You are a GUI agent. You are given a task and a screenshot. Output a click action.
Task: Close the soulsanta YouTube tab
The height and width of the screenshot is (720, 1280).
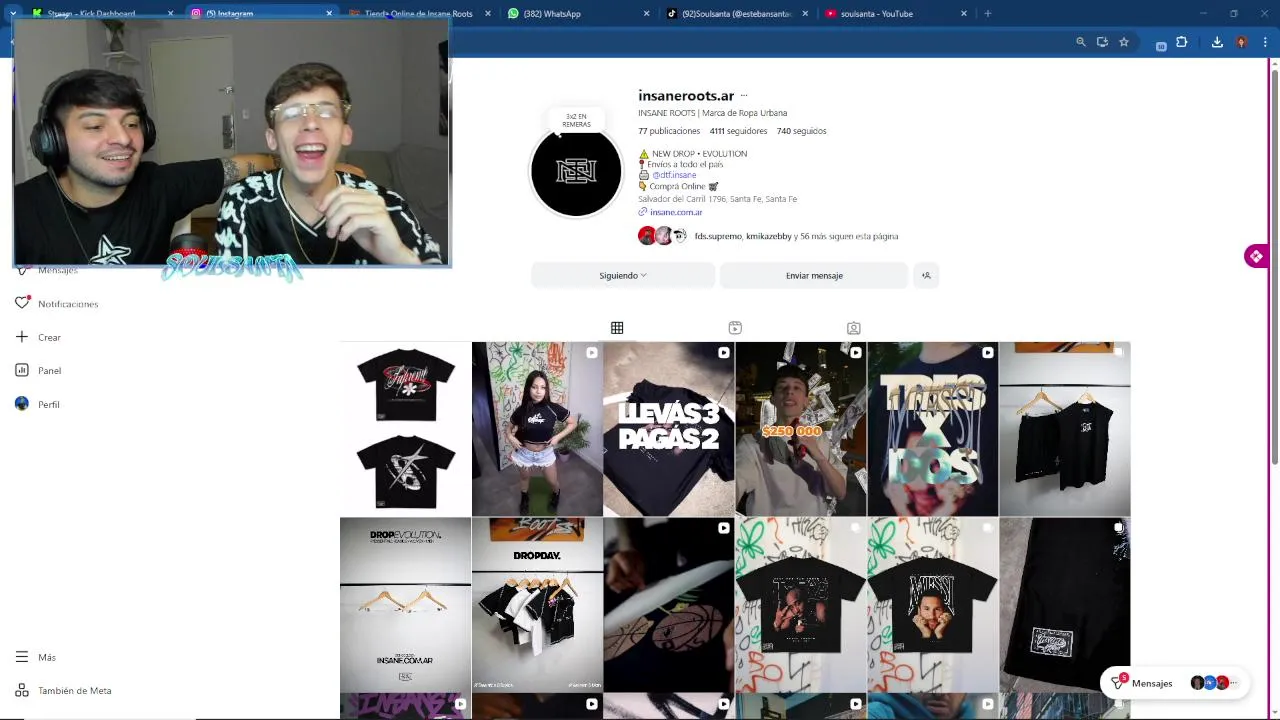[964, 14]
